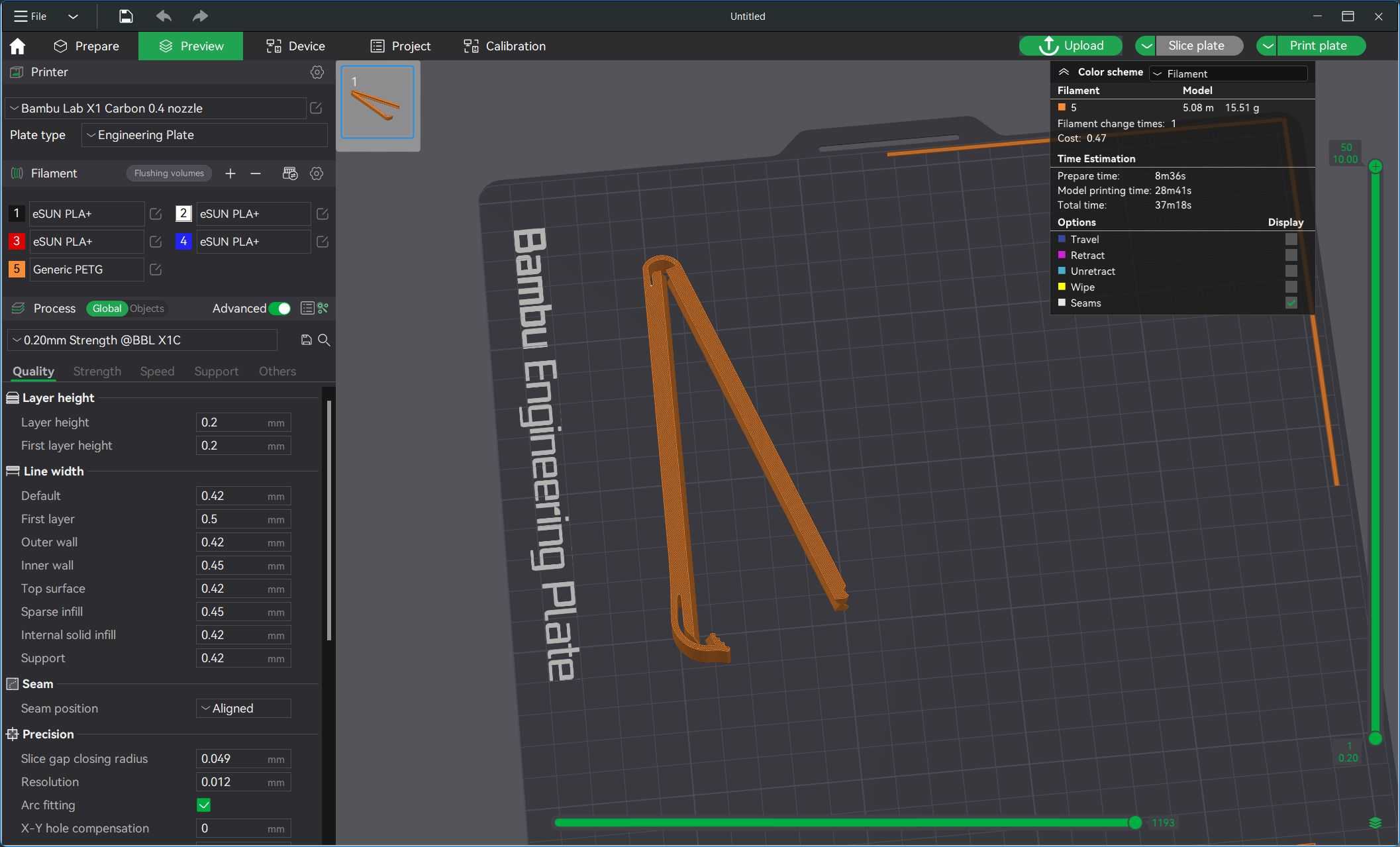
Task: Expand Slice plate options arrow
Action: tap(1146, 46)
